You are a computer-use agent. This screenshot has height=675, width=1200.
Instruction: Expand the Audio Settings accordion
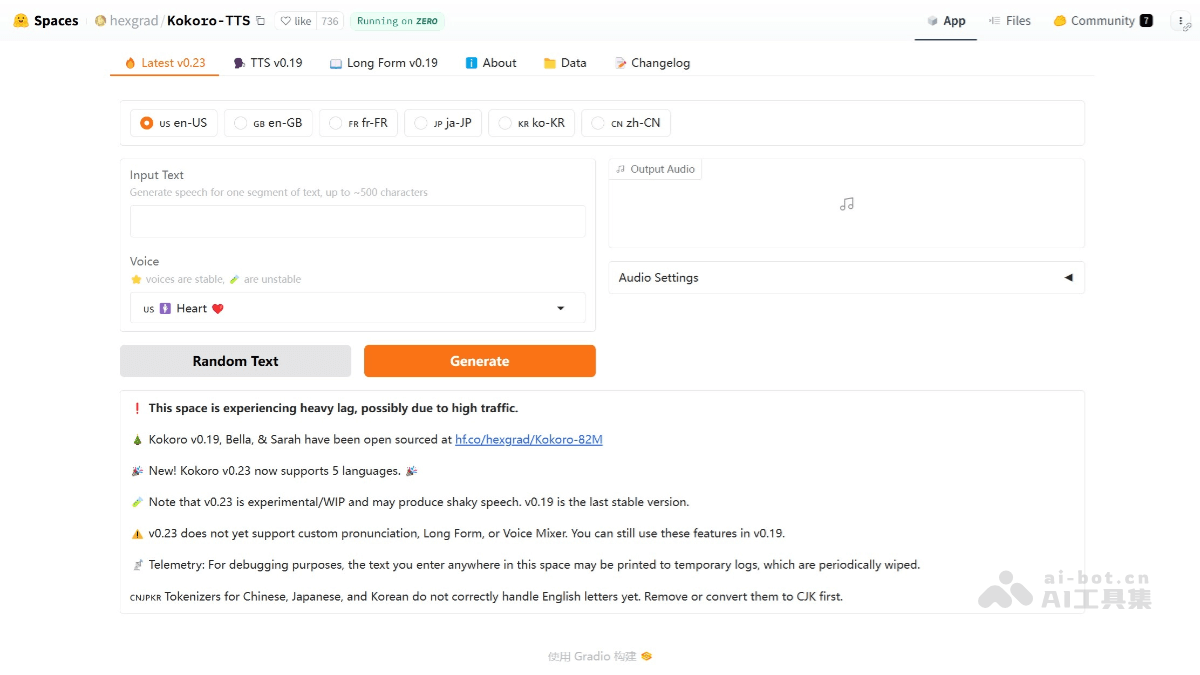845,278
